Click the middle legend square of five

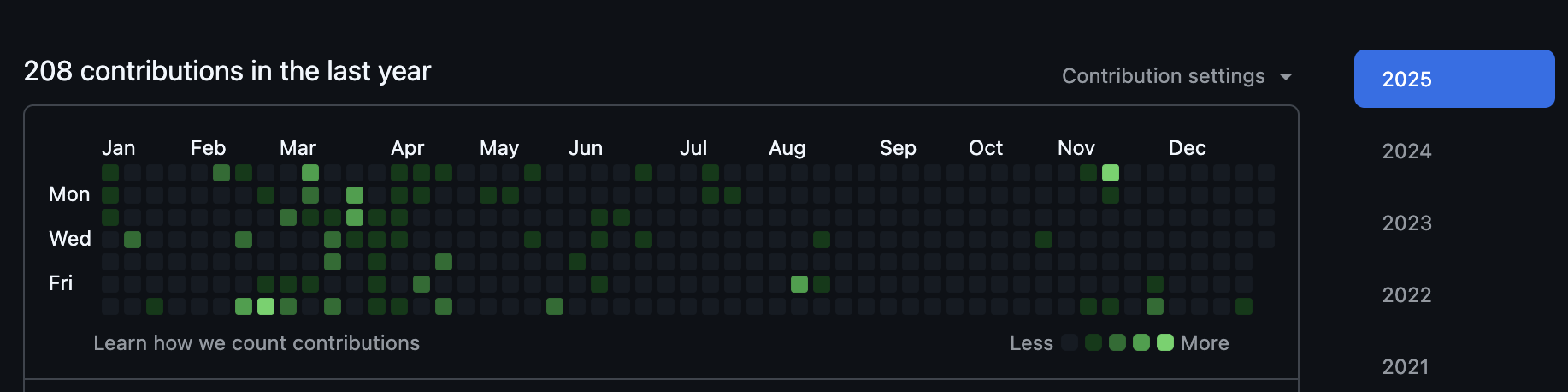(x=1117, y=343)
